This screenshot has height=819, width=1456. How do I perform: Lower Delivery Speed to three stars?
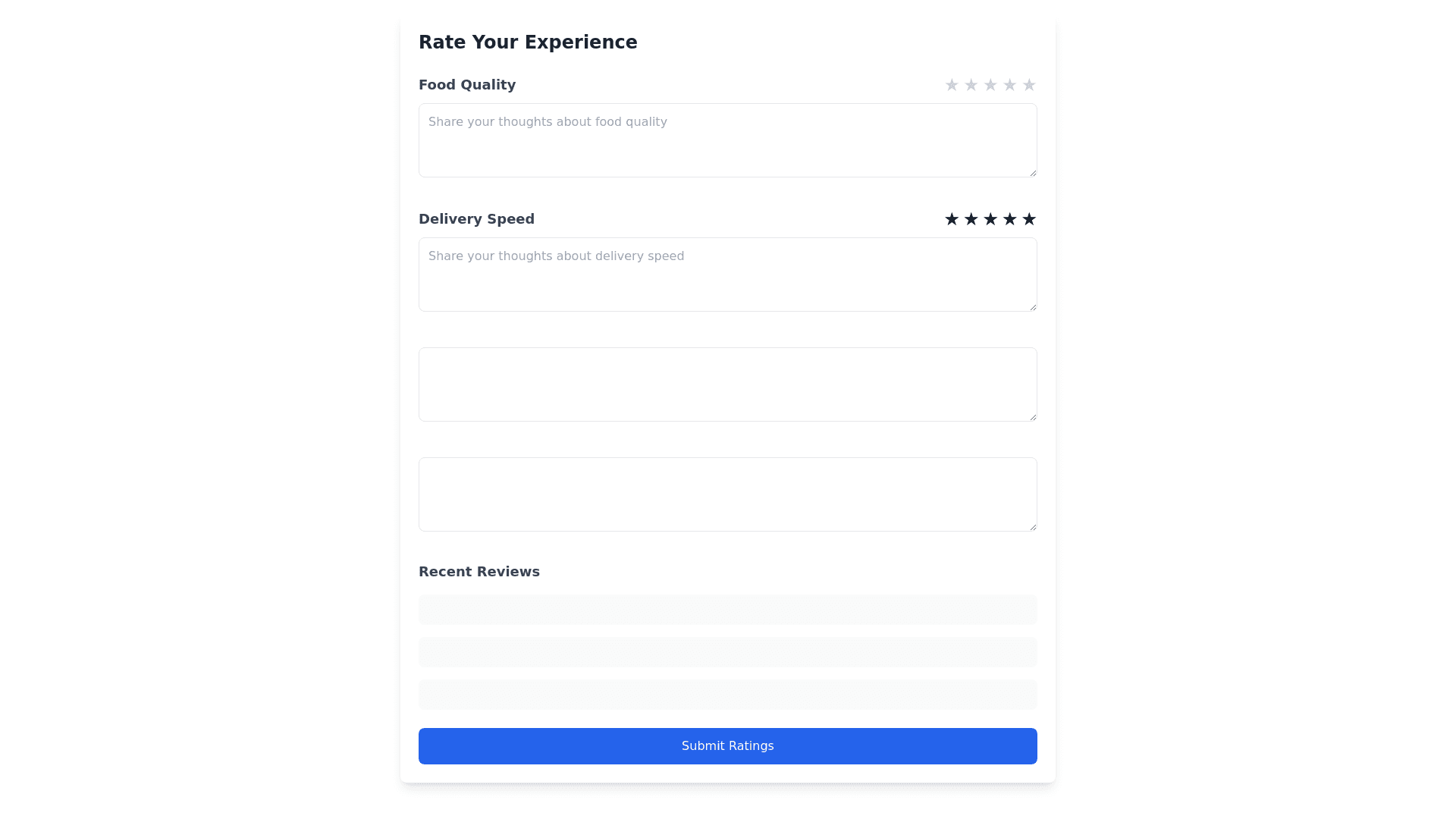click(x=990, y=219)
